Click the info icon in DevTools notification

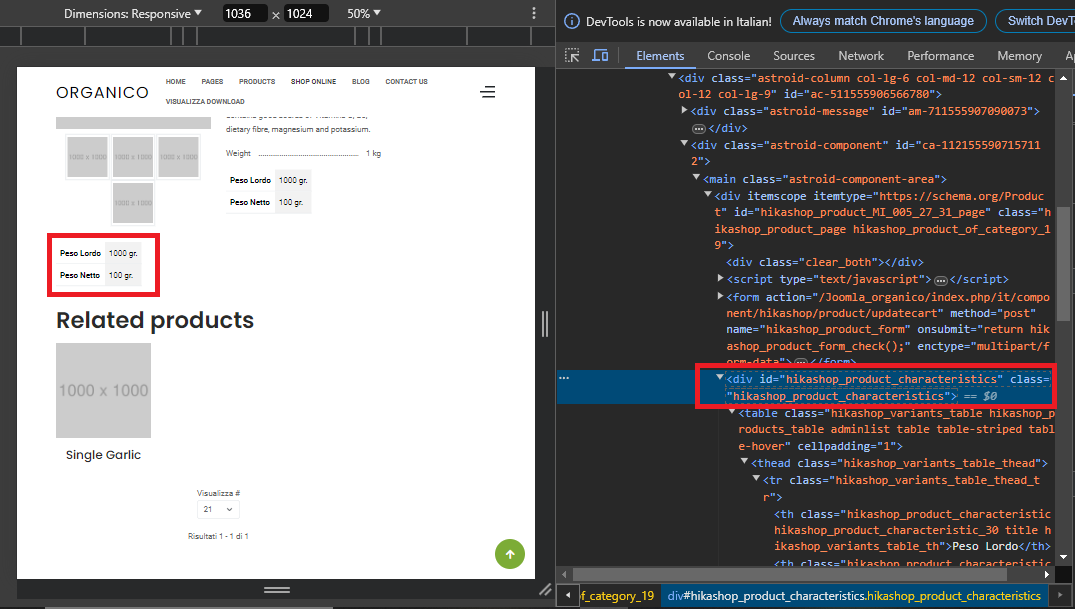[x=571, y=21]
